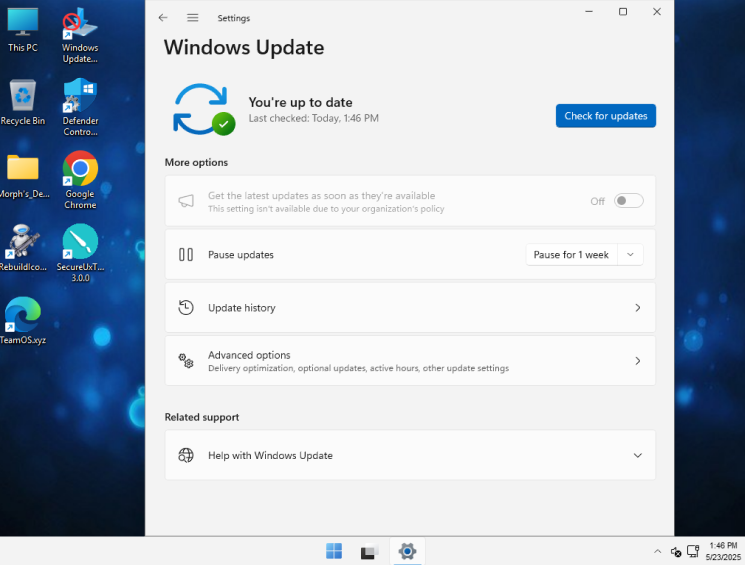Select the Recycle Bin icon
Viewport: 745px width, 565px height.
click(22, 102)
